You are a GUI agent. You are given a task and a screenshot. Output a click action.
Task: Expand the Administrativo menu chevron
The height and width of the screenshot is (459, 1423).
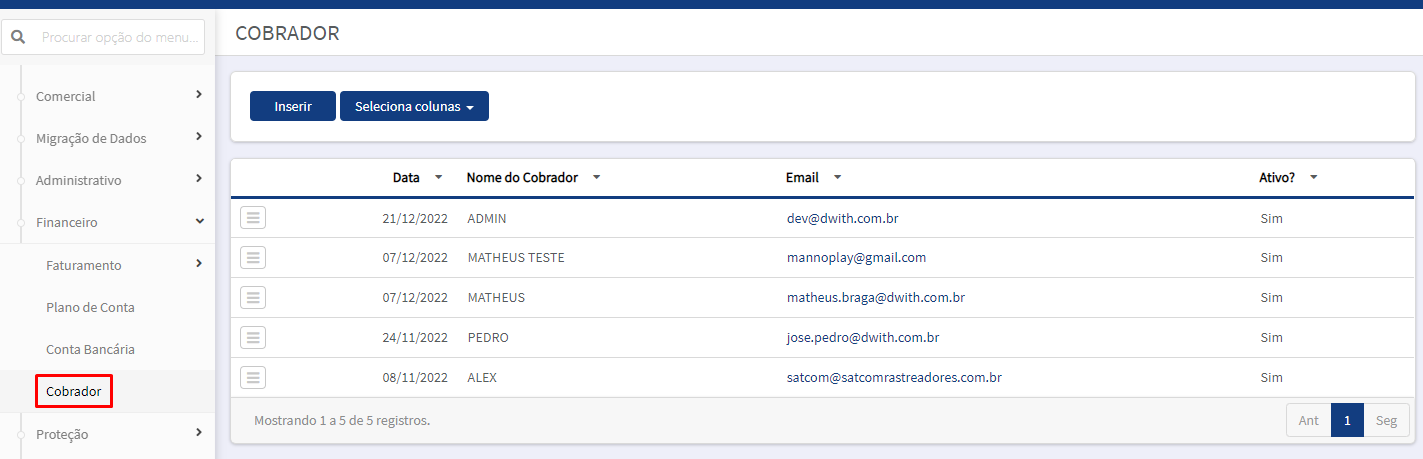click(199, 178)
